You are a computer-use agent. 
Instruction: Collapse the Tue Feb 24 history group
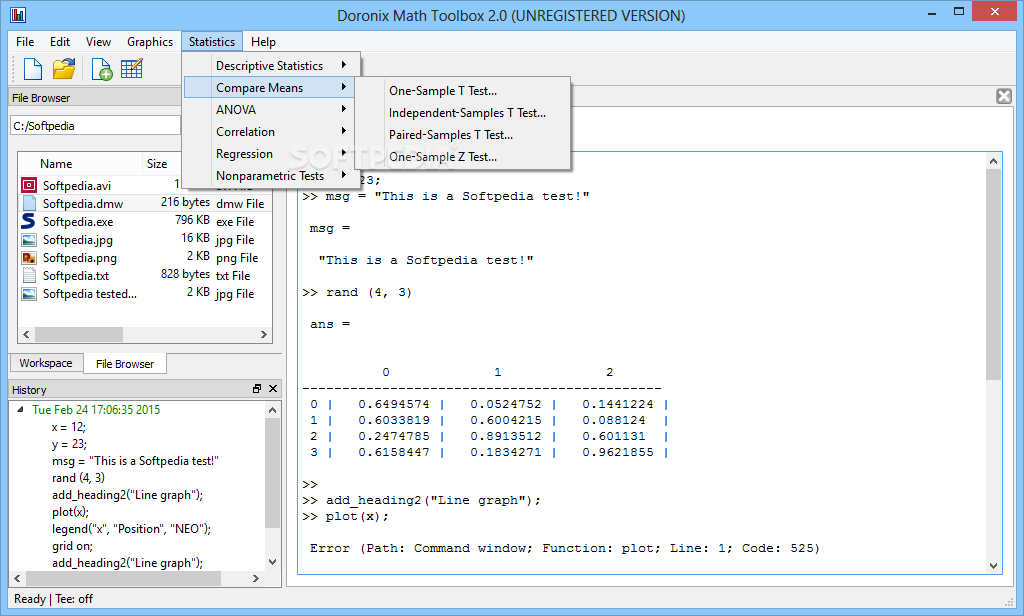pyautogui.click(x=20, y=410)
